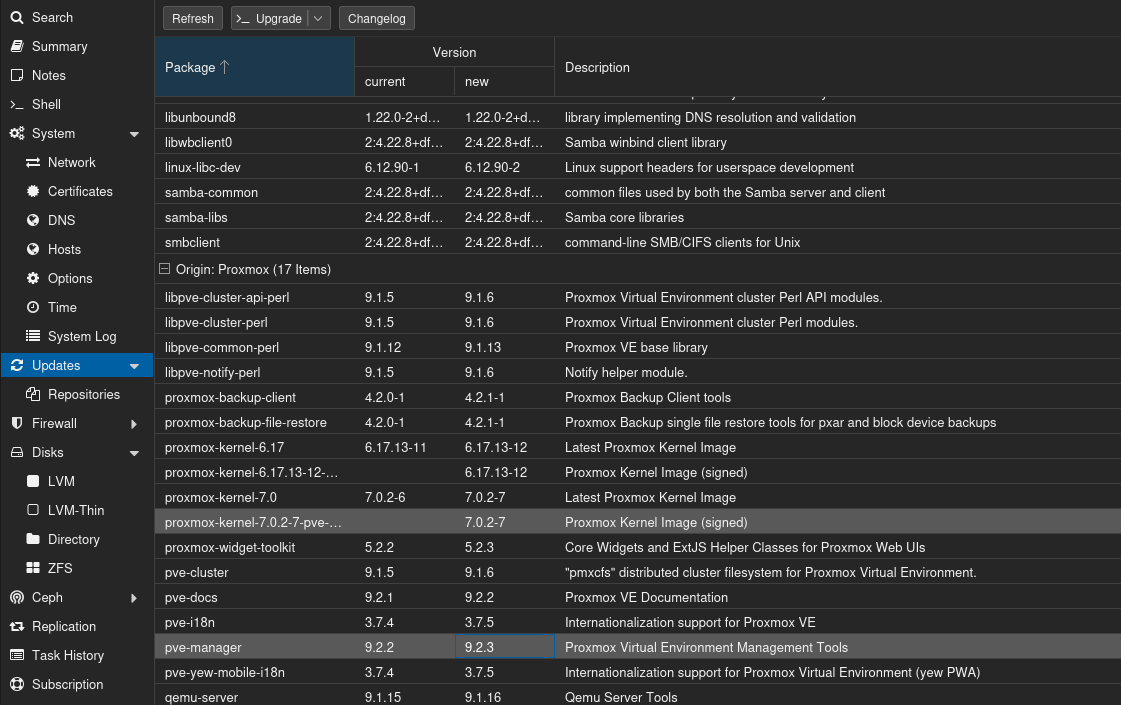Open the Repositories page
The height and width of the screenshot is (705, 1121).
[x=84, y=395]
